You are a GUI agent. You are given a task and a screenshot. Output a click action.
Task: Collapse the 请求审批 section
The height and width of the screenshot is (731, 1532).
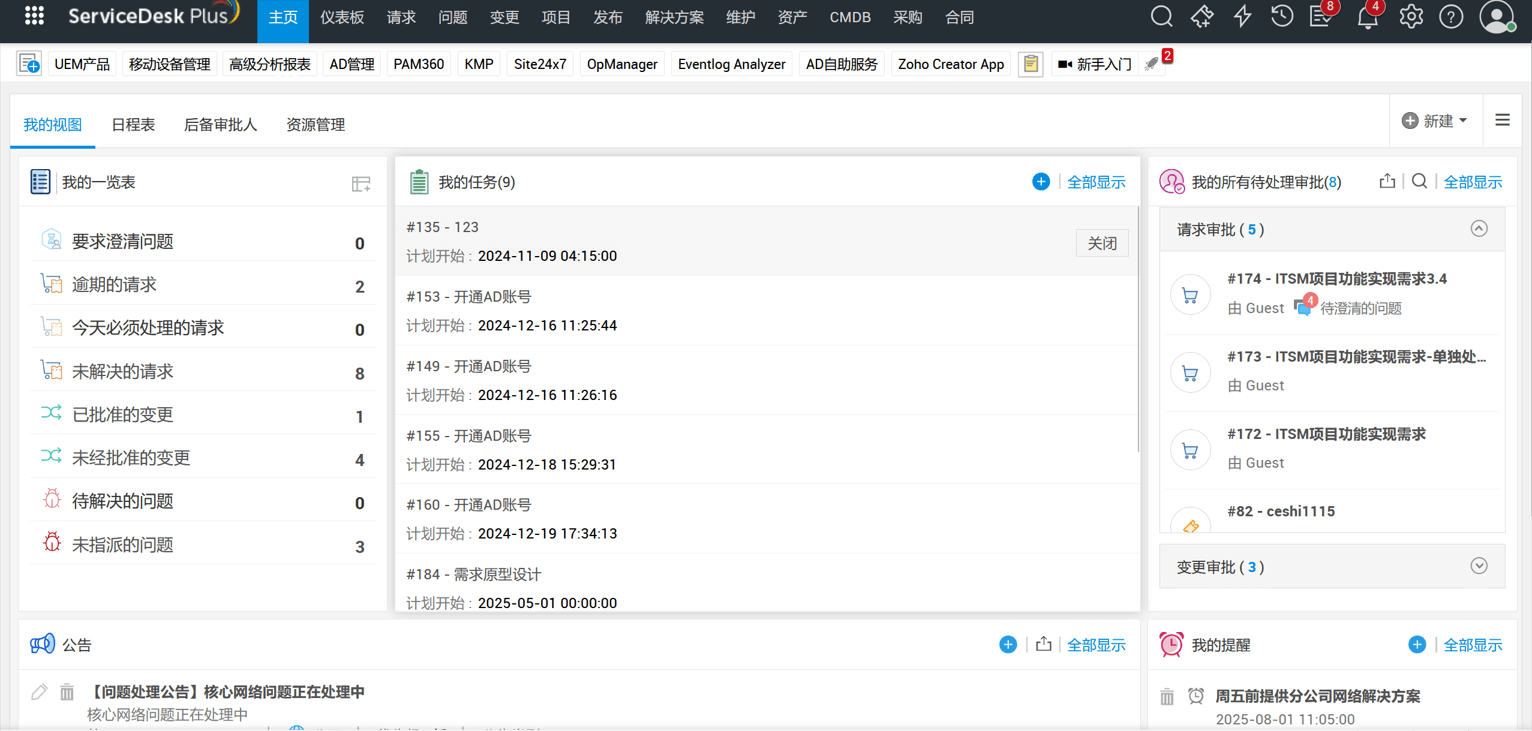click(x=1479, y=229)
